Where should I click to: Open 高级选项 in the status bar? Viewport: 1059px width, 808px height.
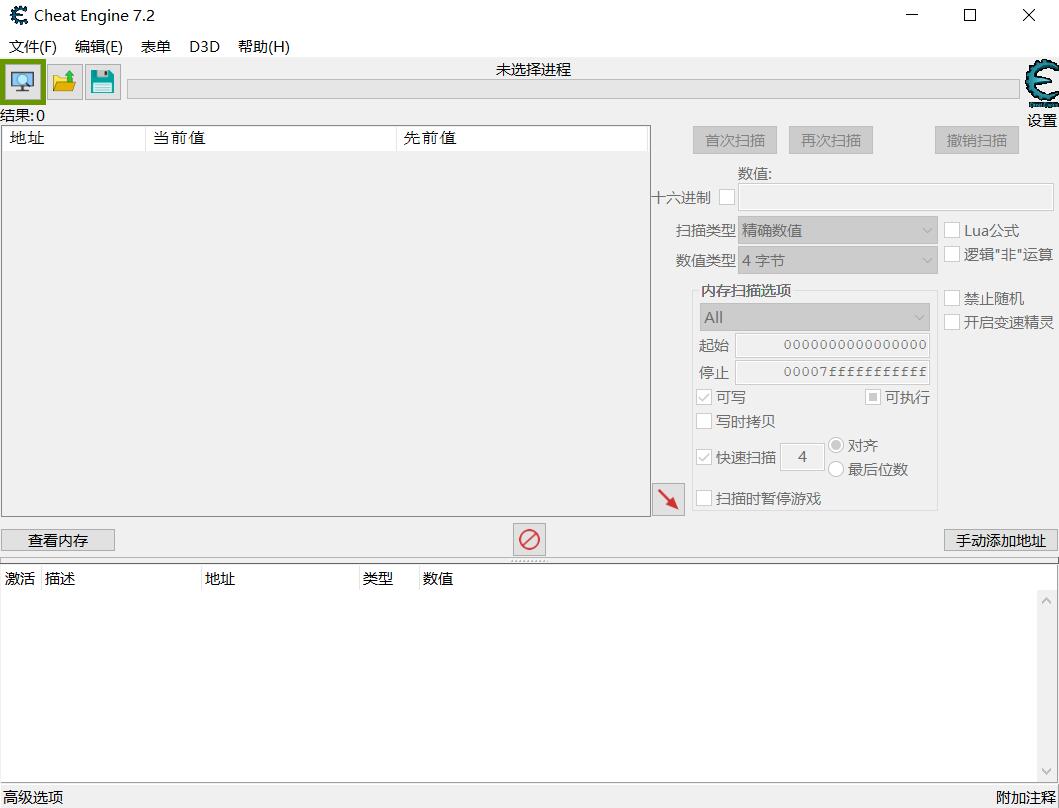click(33, 797)
